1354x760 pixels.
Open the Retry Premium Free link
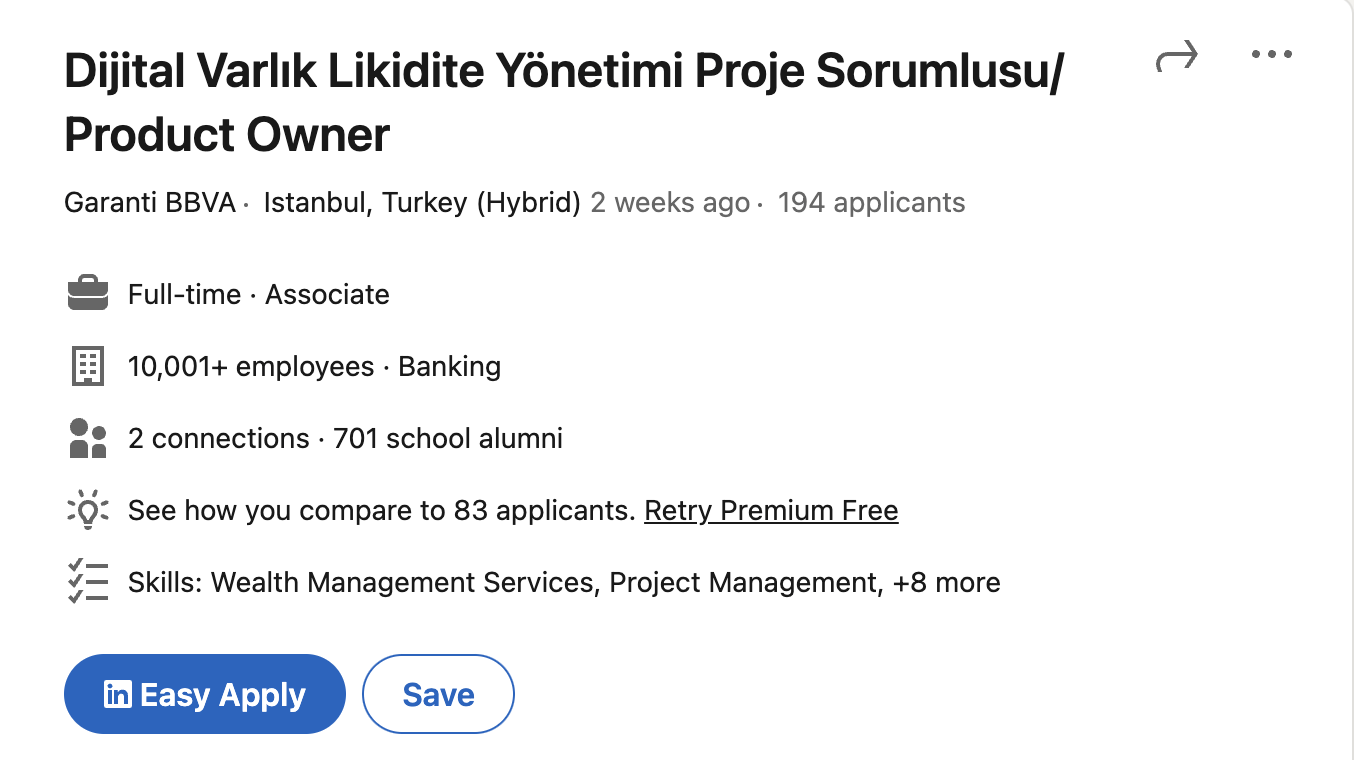pos(771,510)
